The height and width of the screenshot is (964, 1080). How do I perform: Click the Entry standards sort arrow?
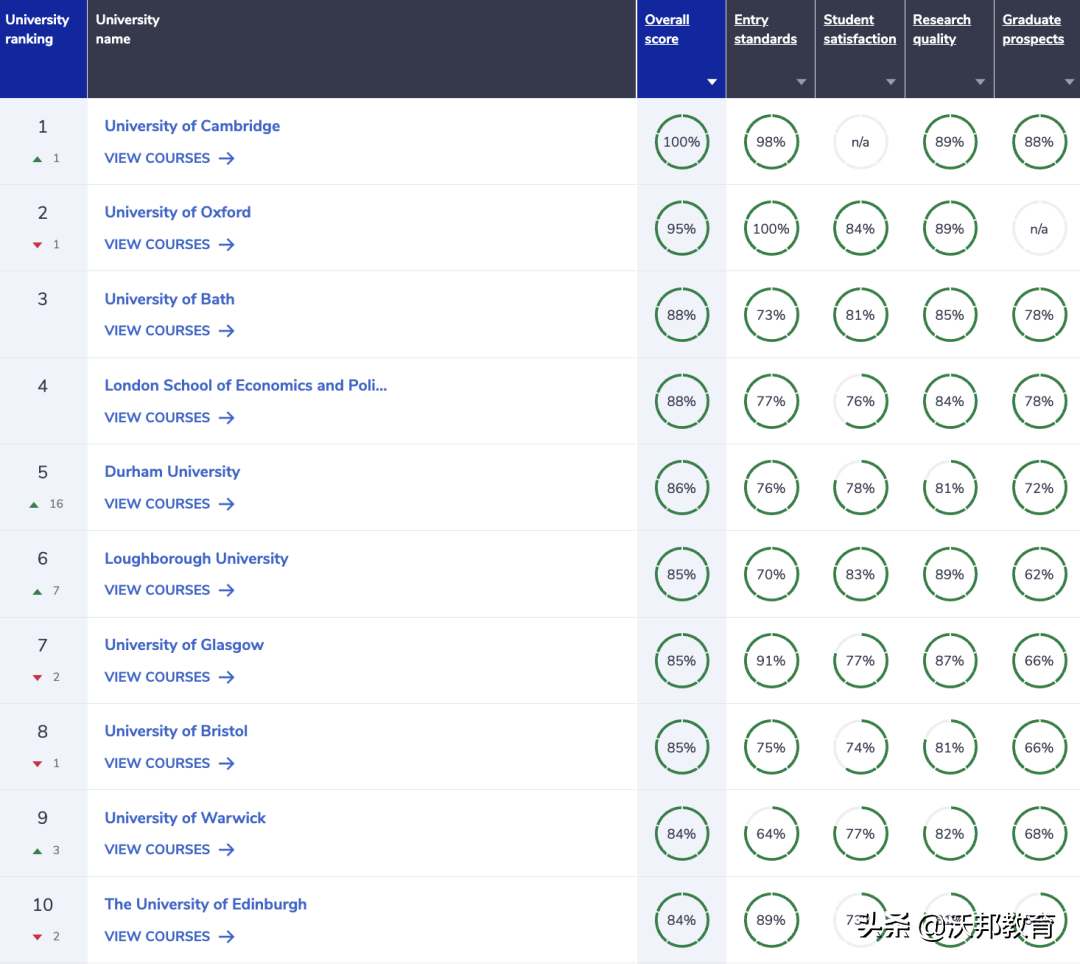[x=801, y=82]
